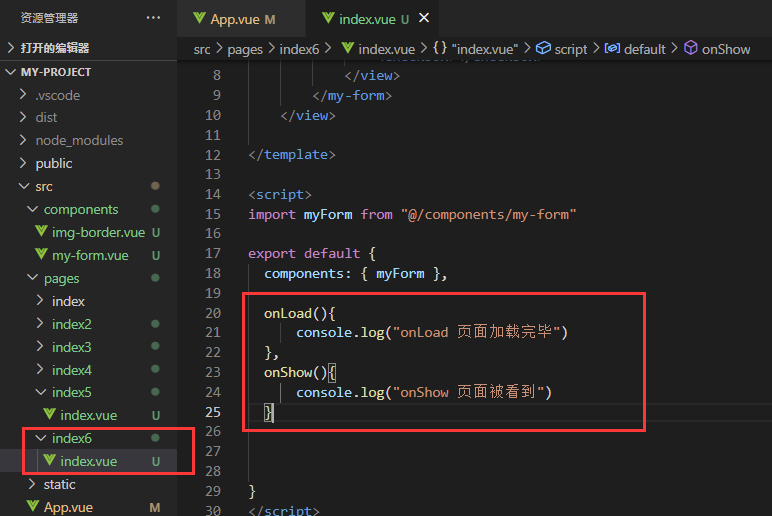The width and height of the screenshot is (772, 516).
Task: Click the Vue icon on index.vue tab
Action: point(328,18)
